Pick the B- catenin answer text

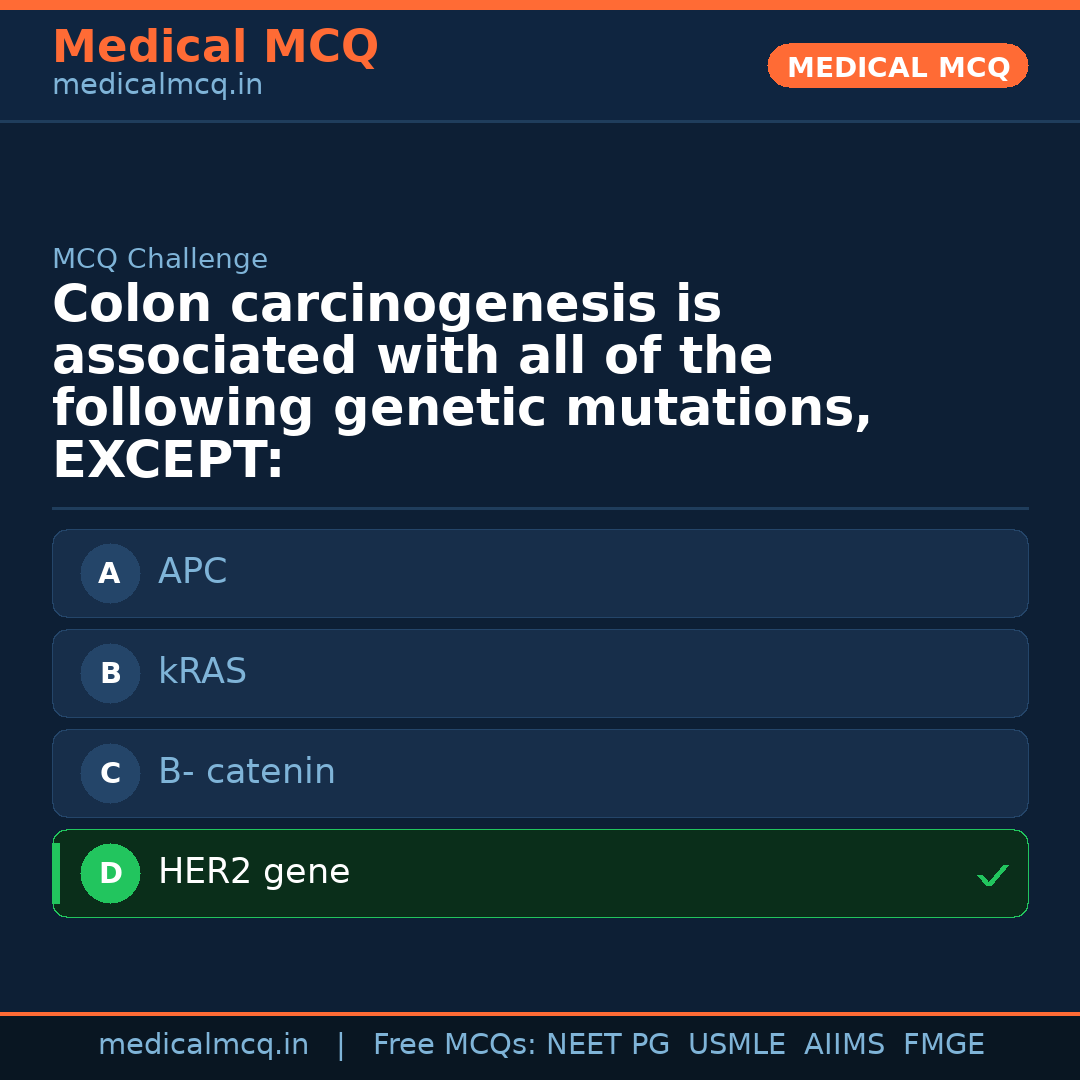(246, 772)
